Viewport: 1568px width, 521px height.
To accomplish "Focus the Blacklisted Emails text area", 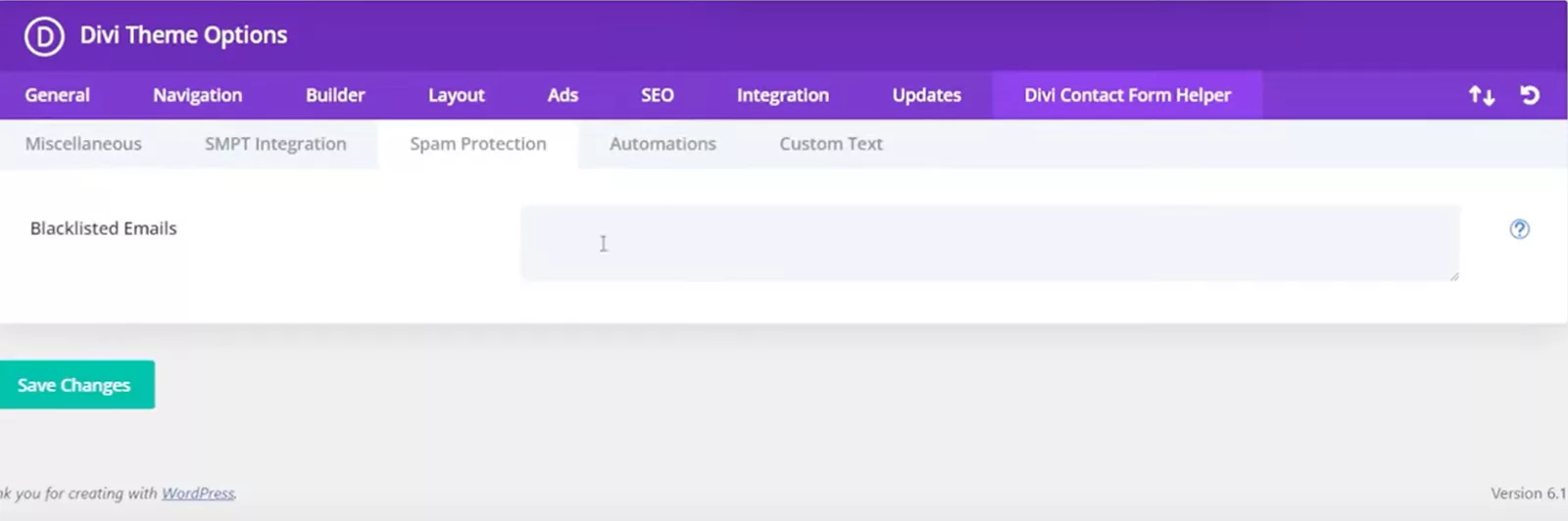I will coord(990,243).
